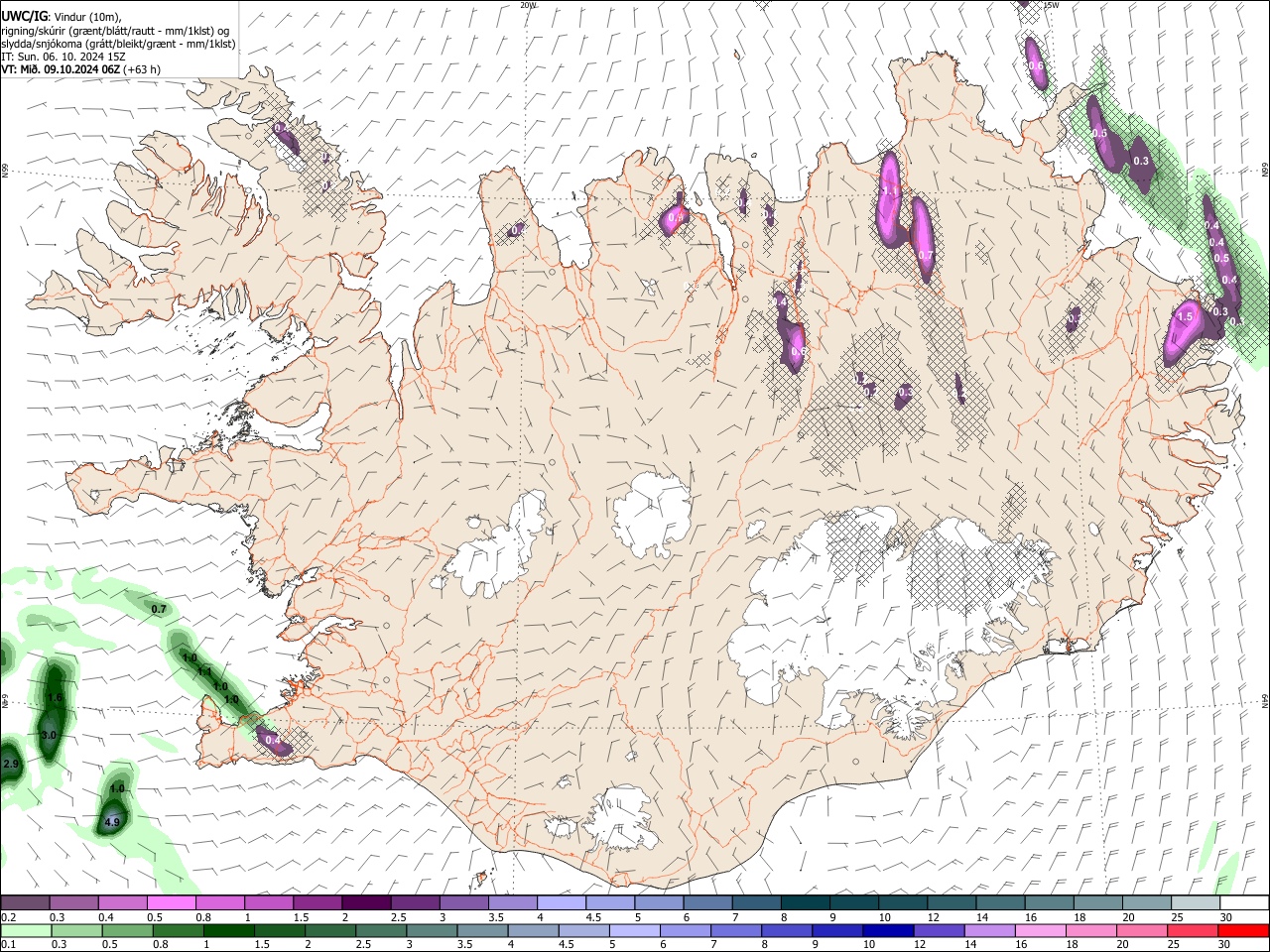This screenshot has width=1270, height=952.
Task: Select the dark teal 8 mm snow swatch
Action: pyautogui.click(x=806, y=902)
